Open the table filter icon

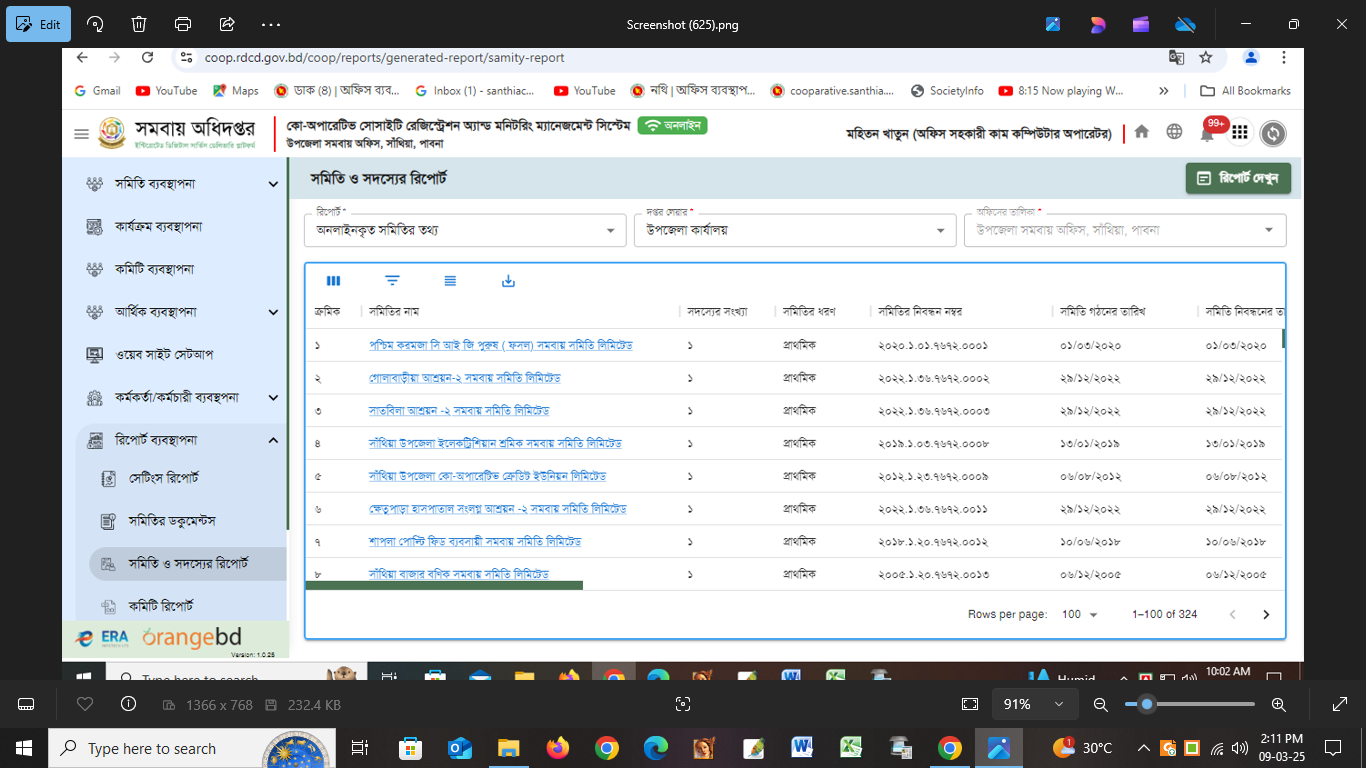[x=392, y=282]
